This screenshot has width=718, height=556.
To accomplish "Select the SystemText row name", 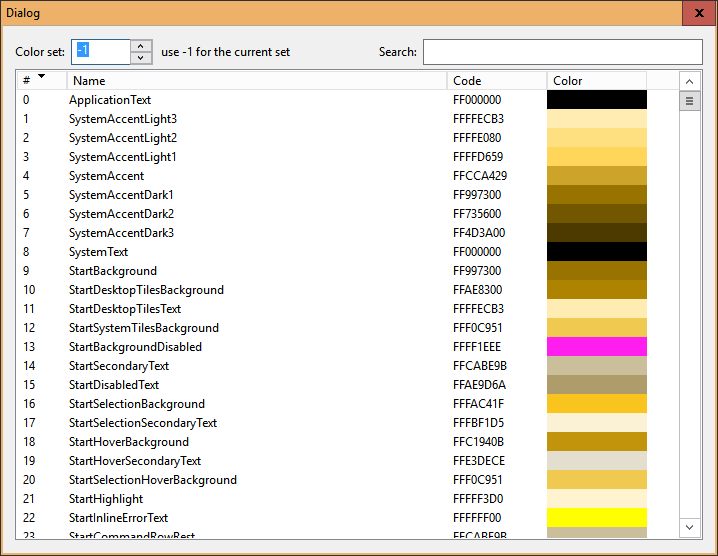I will click(x=98, y=252).
